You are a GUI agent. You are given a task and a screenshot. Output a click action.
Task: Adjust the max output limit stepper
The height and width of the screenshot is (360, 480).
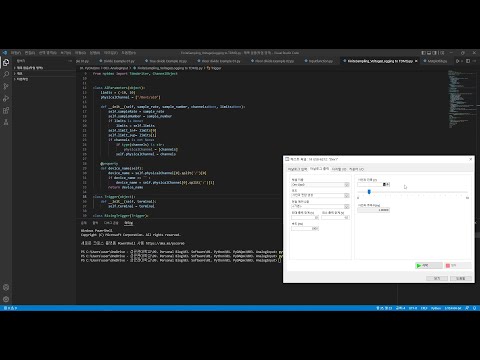(317, 217)
